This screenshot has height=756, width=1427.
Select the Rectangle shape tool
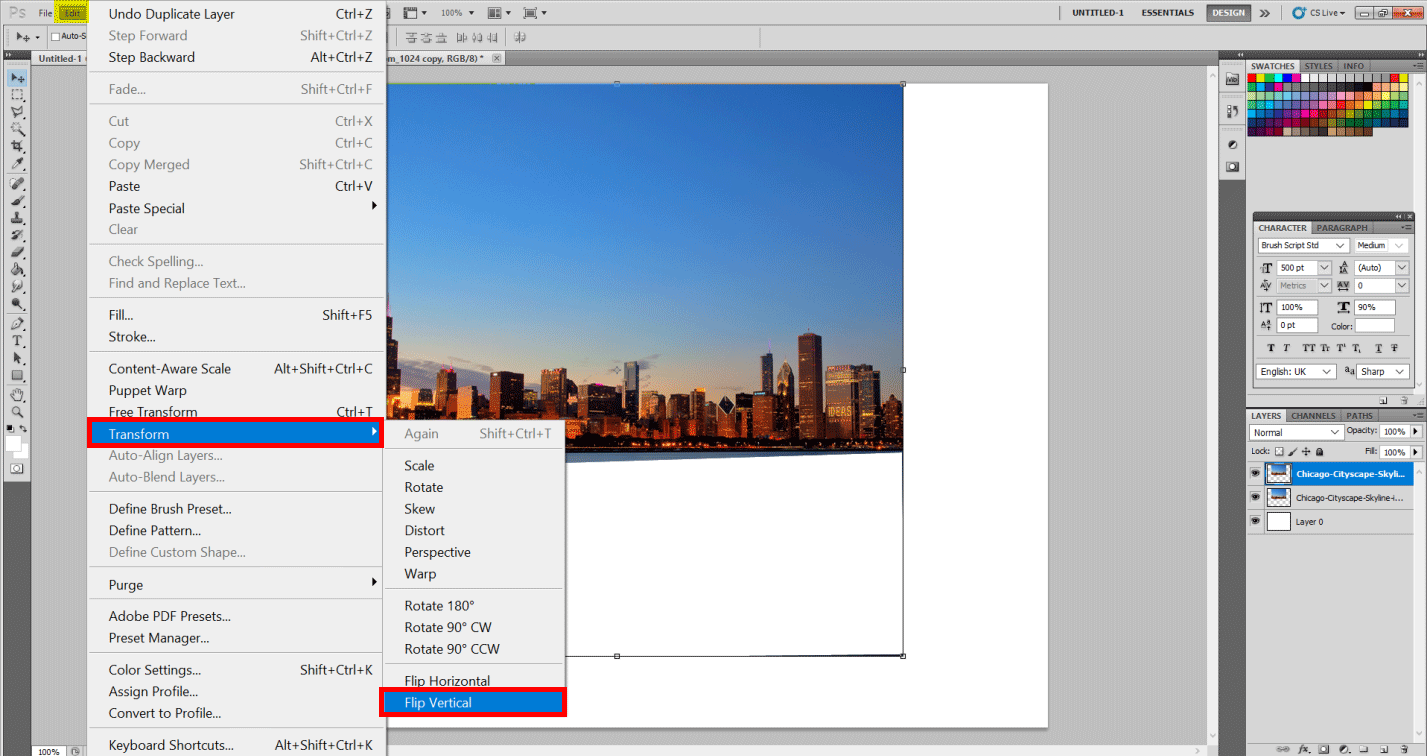pyautogui.click(x=17, y=375)
